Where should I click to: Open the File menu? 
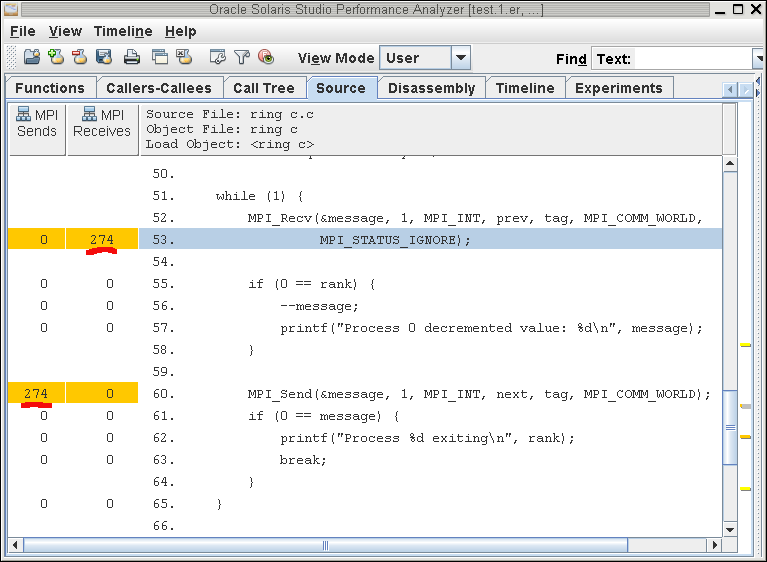tap(23, 31)
